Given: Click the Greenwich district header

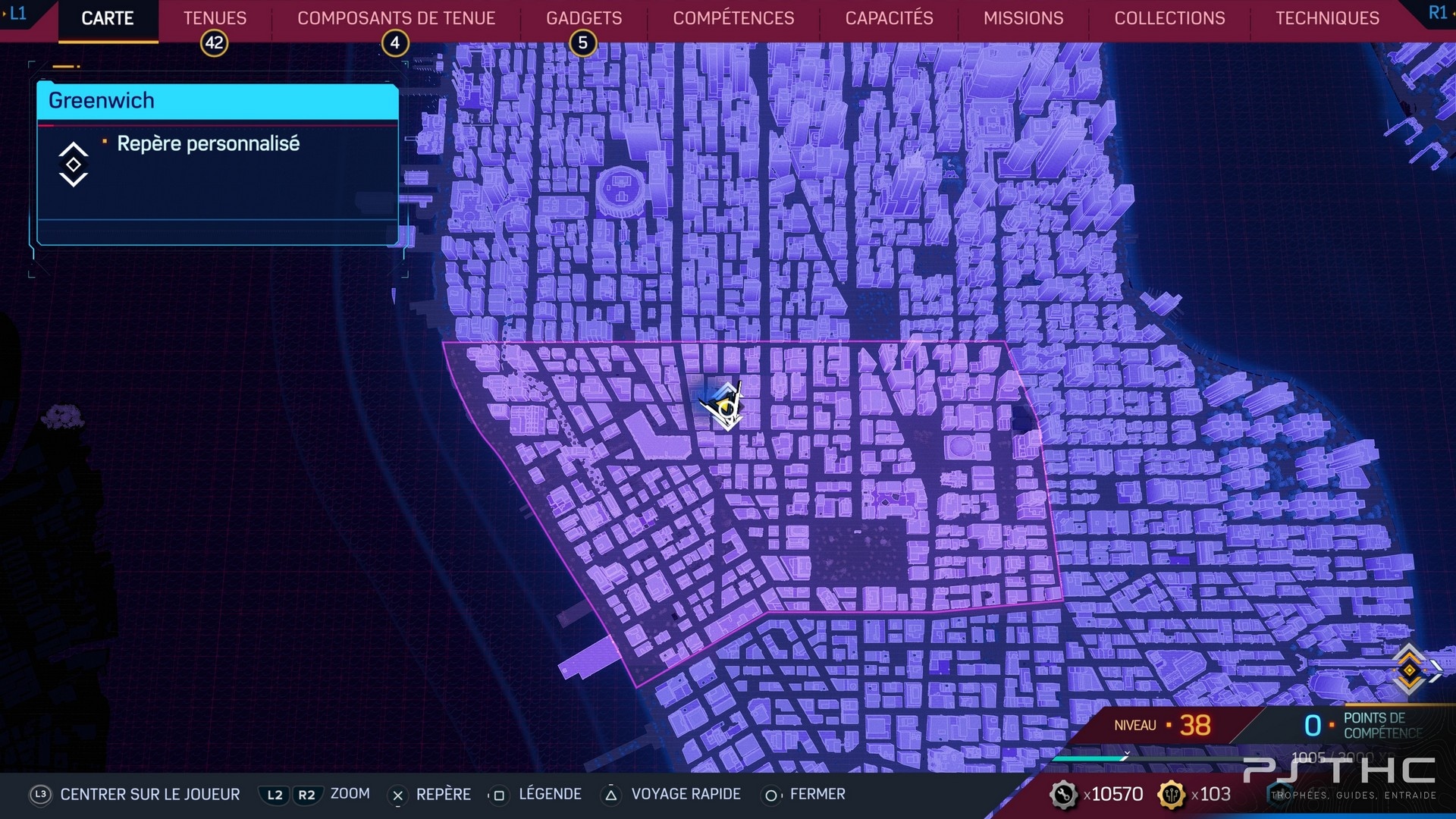Looking at the screenshot, I should tap(218, 101).
